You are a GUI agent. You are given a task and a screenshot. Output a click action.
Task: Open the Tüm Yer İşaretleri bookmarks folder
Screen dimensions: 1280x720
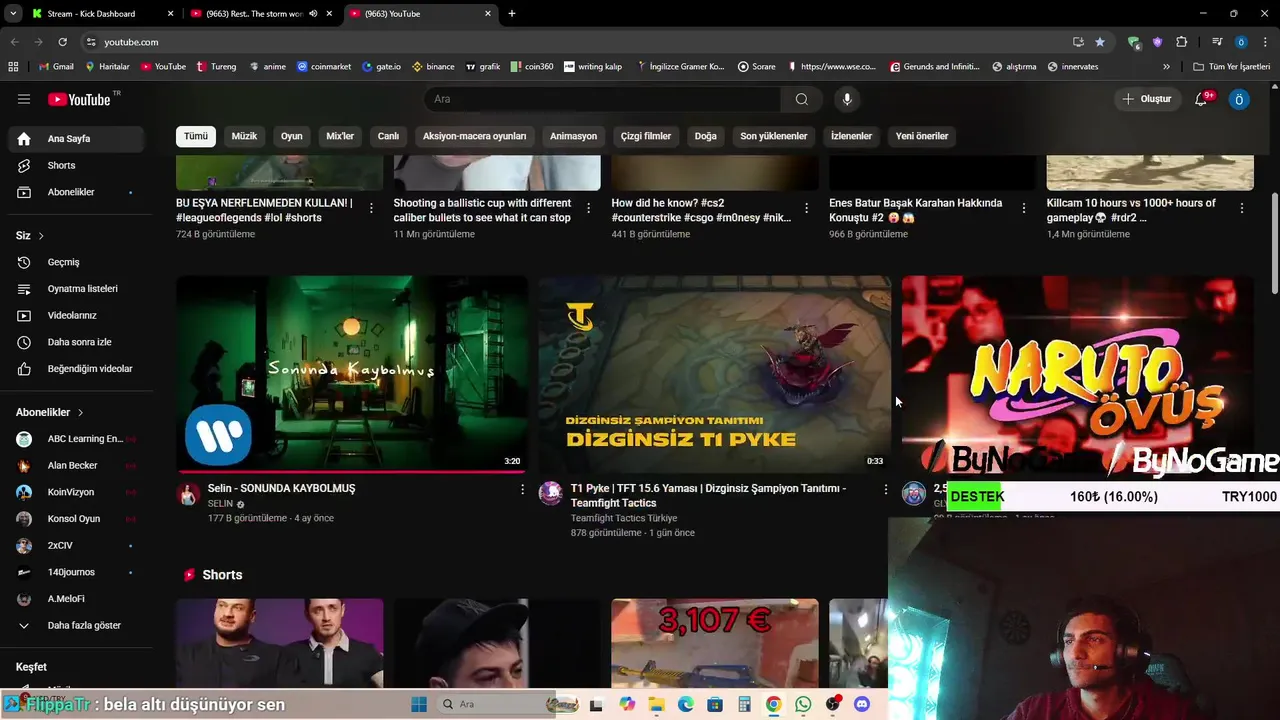tap(1232, 67)
